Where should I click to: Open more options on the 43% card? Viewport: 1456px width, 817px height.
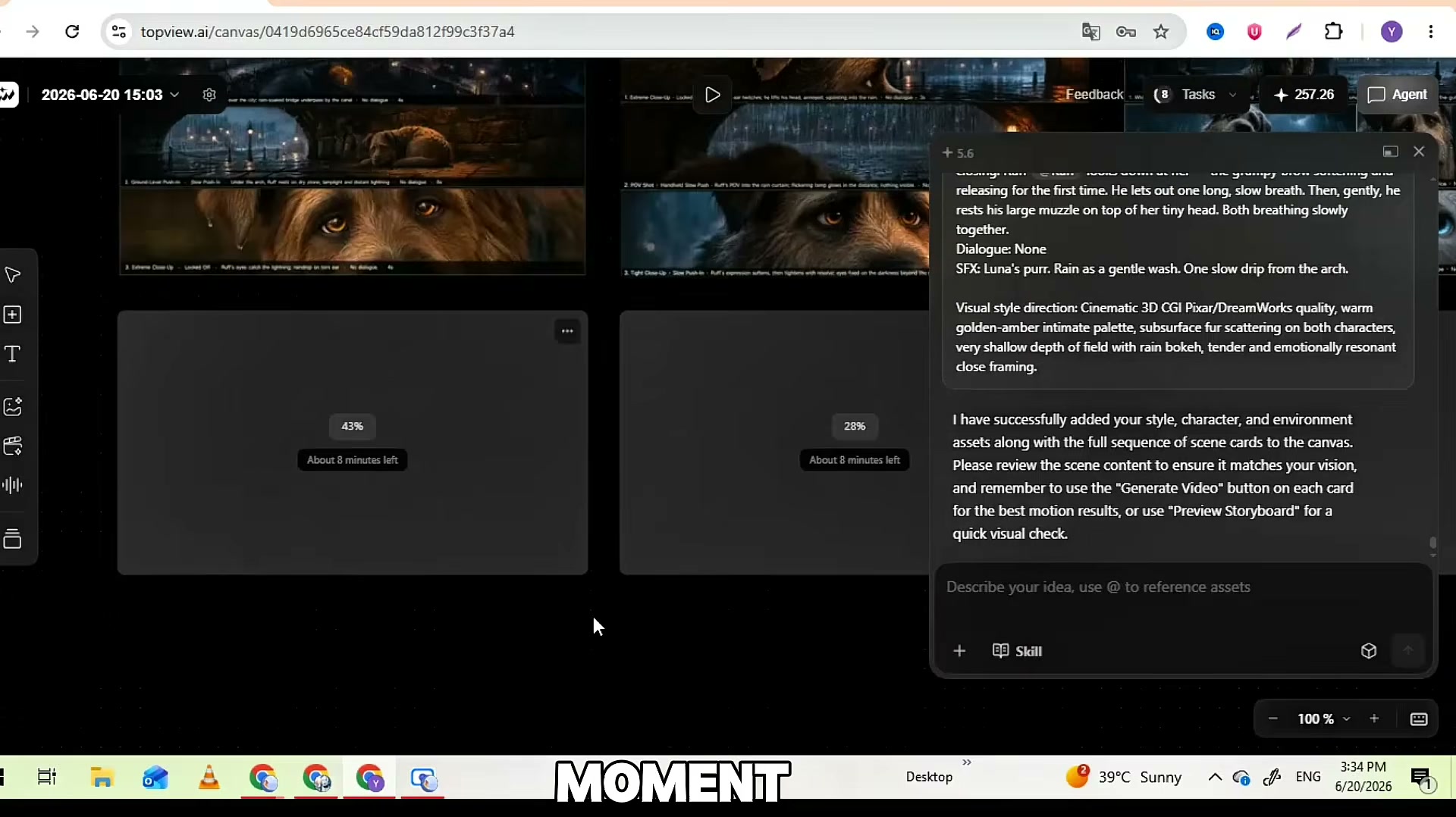(x=567, y=331)
